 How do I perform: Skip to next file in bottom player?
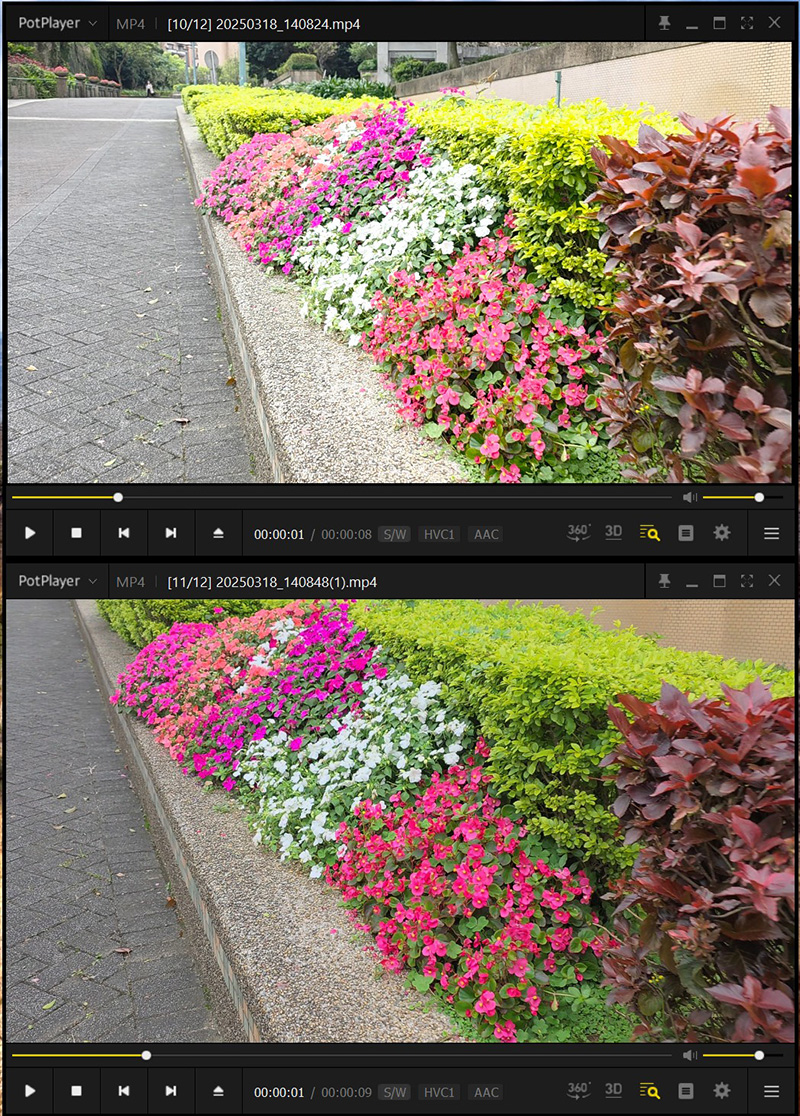171,1091
